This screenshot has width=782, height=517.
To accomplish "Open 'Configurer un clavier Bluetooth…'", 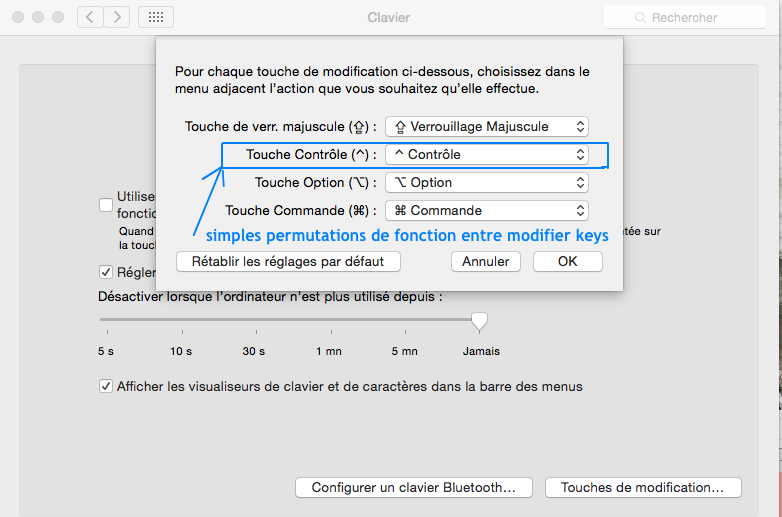I will pyautogui.click(x=414, y=488).
